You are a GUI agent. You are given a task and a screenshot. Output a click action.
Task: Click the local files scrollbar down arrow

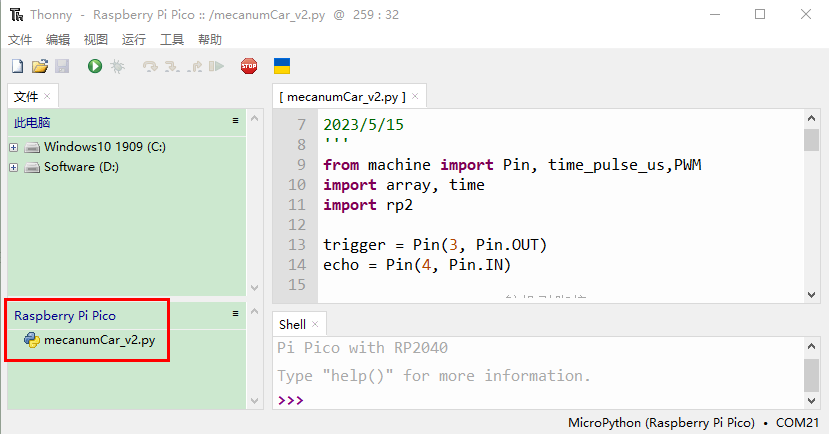(x=254, y=288)
